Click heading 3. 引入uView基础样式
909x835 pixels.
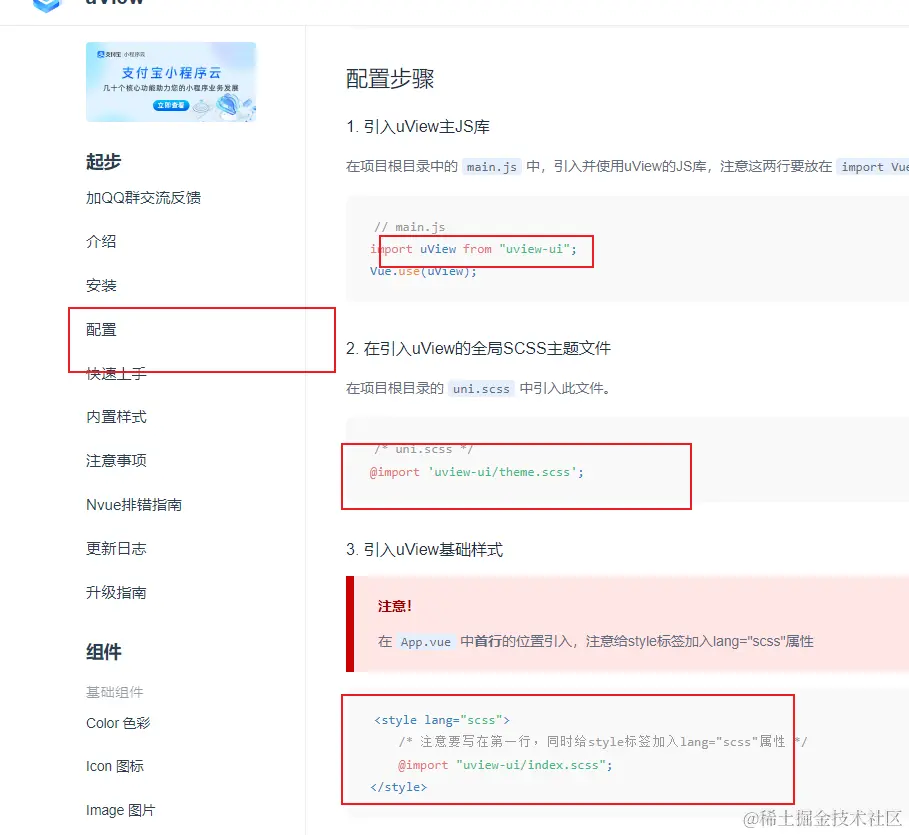pyautogui.click(x=424, y=550)
